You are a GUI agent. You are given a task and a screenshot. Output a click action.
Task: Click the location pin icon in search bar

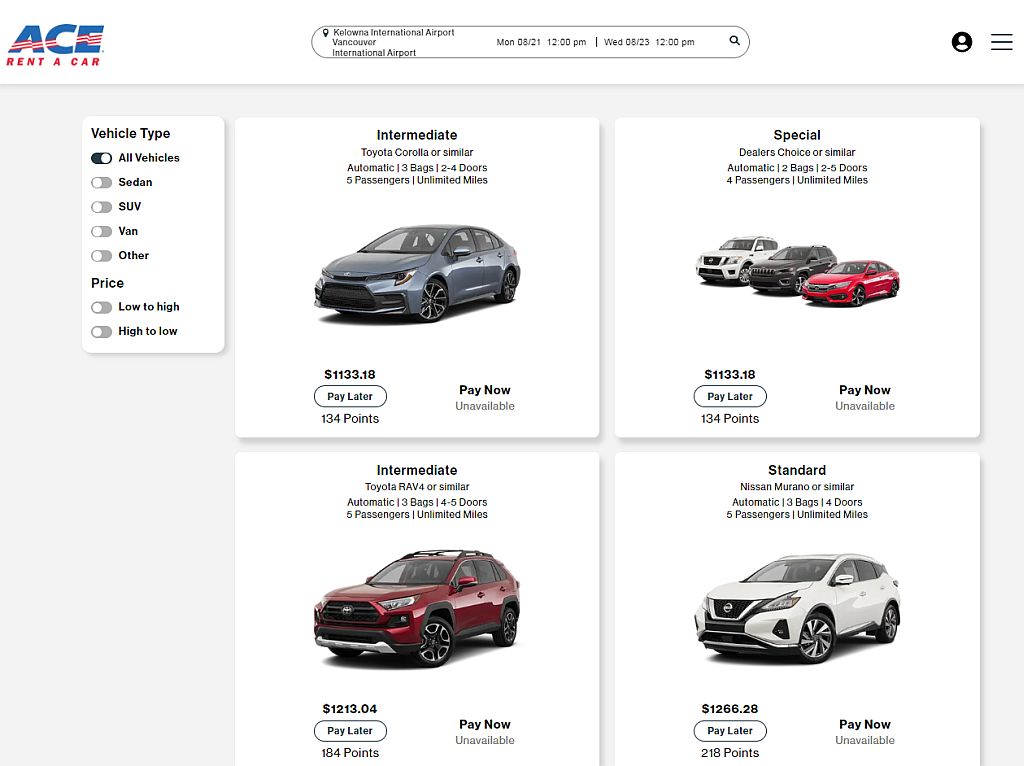325,33
